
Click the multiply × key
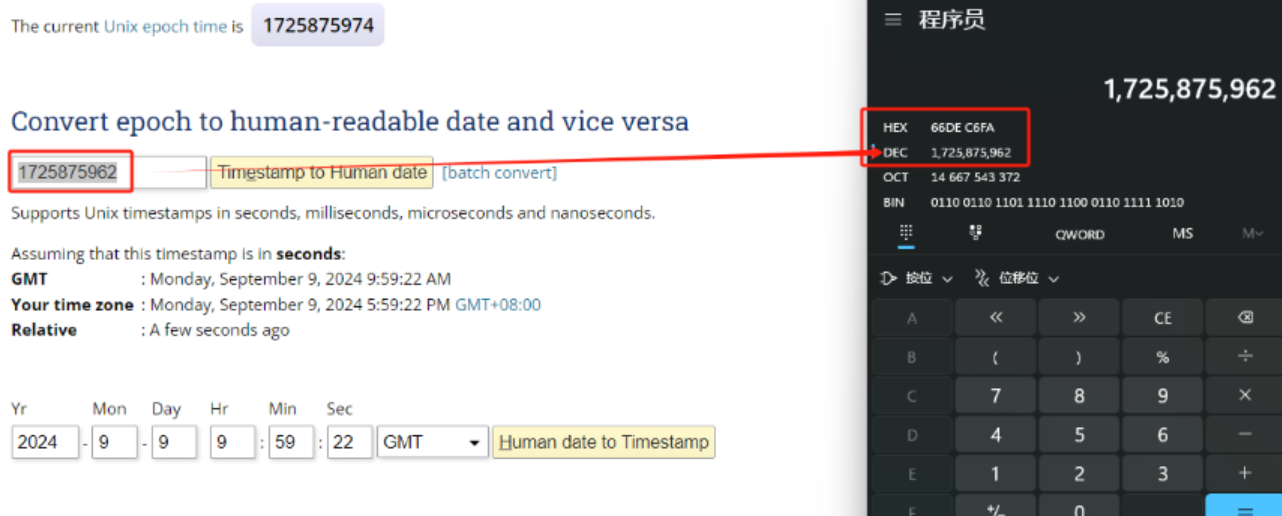(1245, 396)
